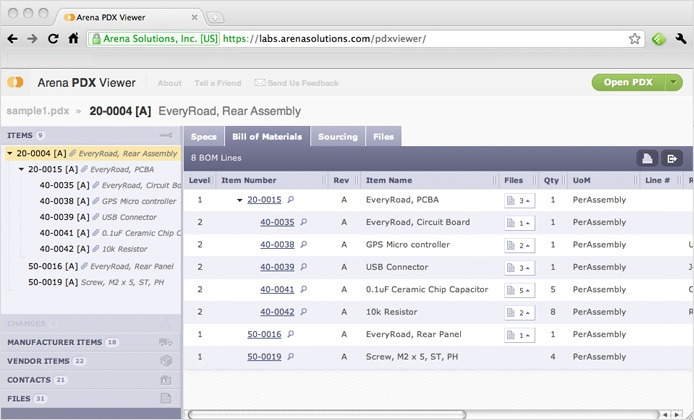
Task: Click the magnifier icon next to 40-0042
Action: [303, 312]
